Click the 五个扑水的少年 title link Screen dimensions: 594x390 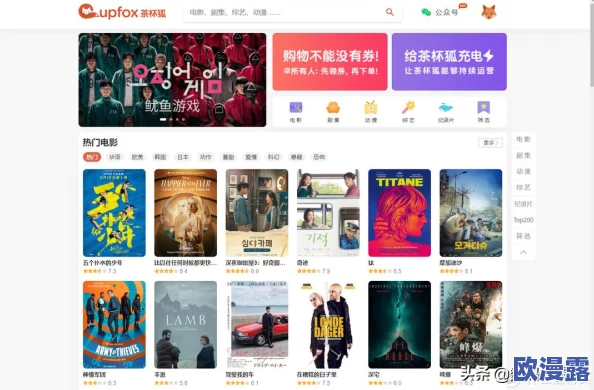pyautogui.click(x=103, y=263)
